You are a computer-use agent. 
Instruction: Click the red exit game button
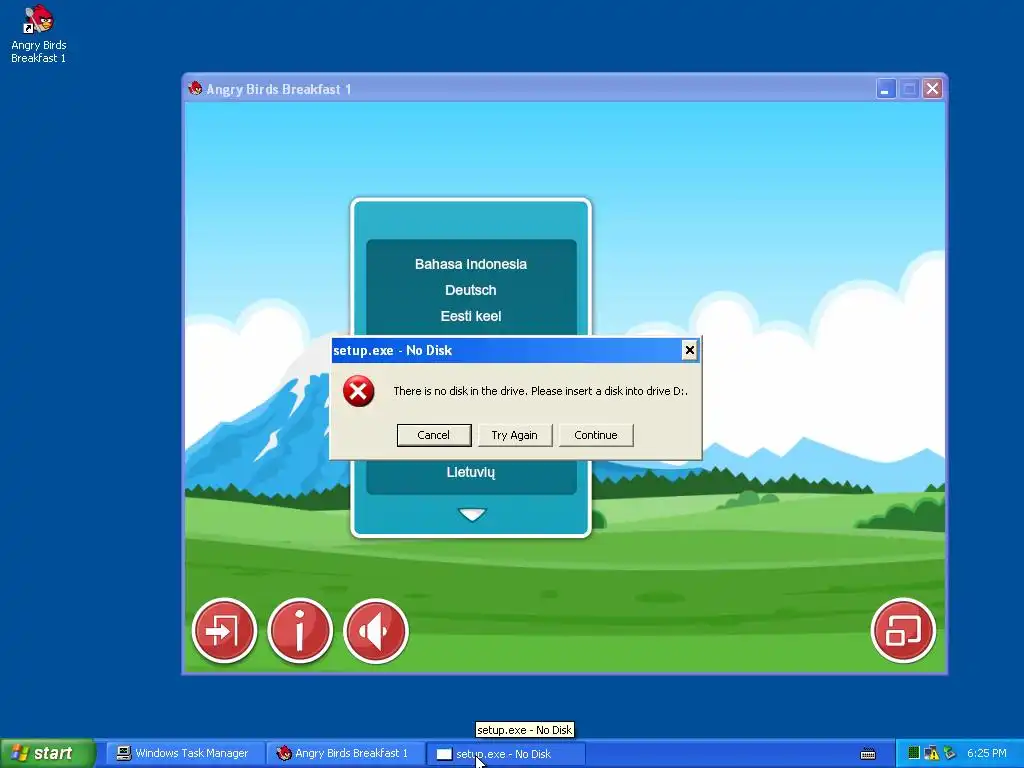pyautogui.click(x=224, y=631)
